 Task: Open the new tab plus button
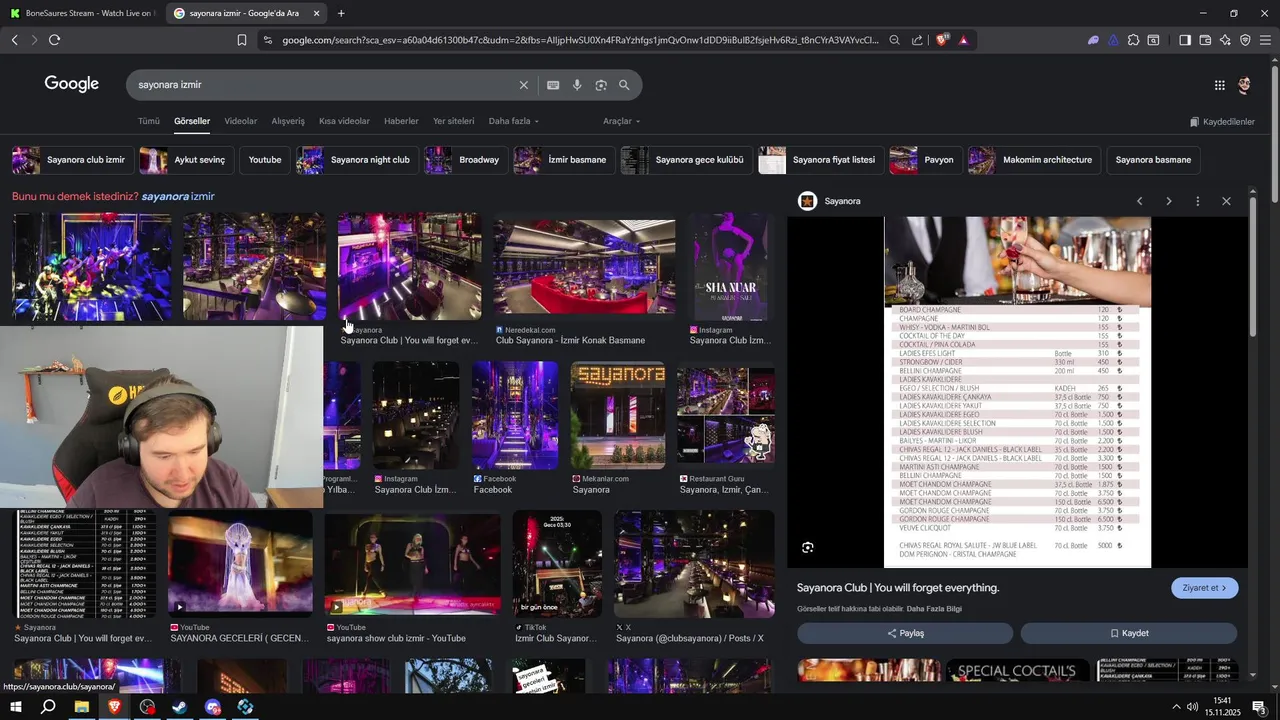[x=341, y=13]
